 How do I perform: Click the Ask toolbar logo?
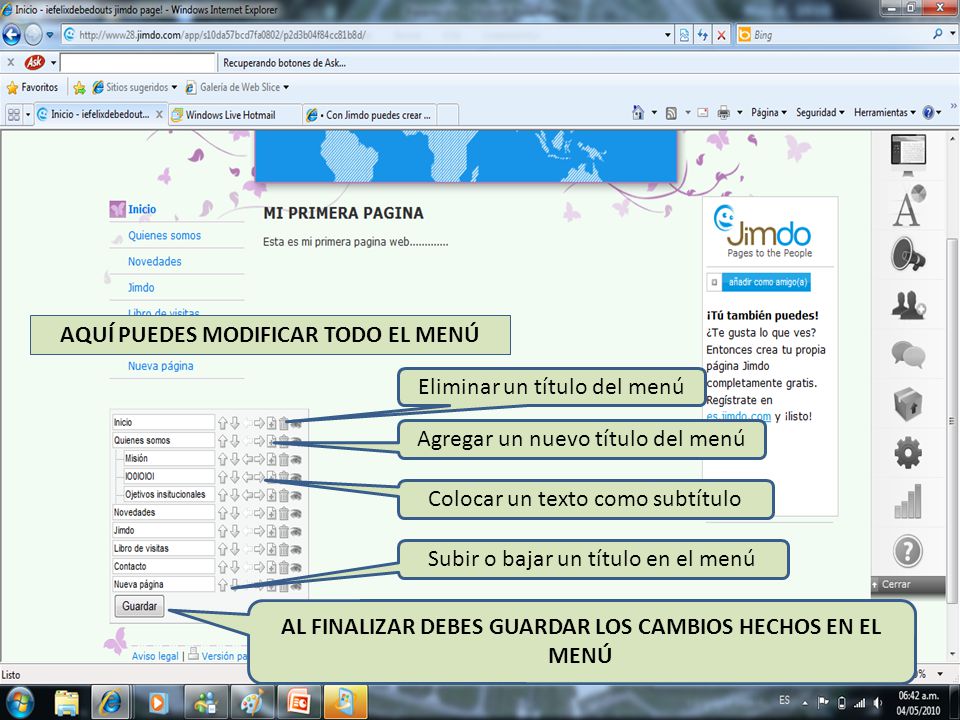35,62
